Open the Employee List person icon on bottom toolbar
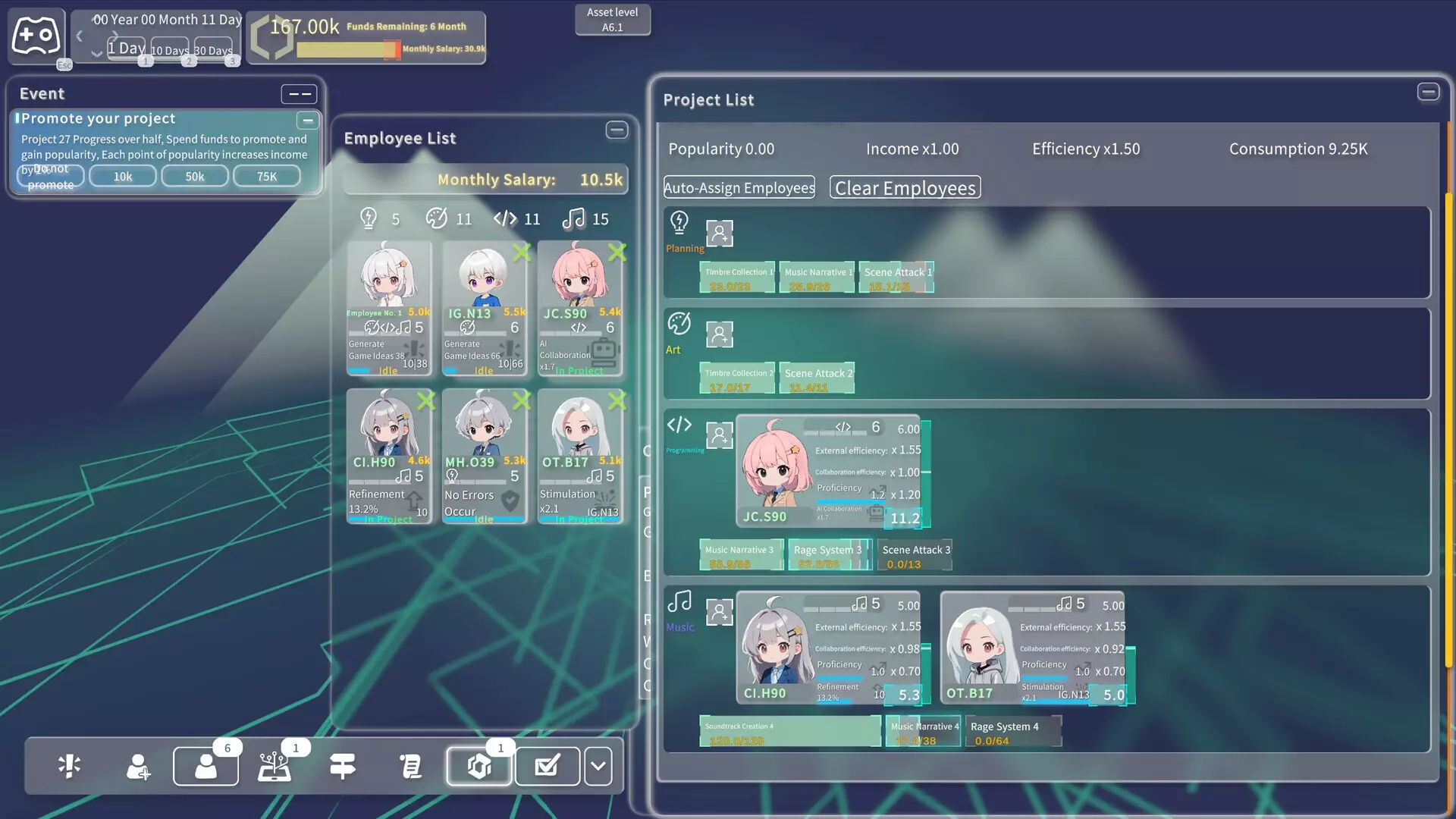The height and width of the screenshot is (819, 1456). click(x=206, y=766)
